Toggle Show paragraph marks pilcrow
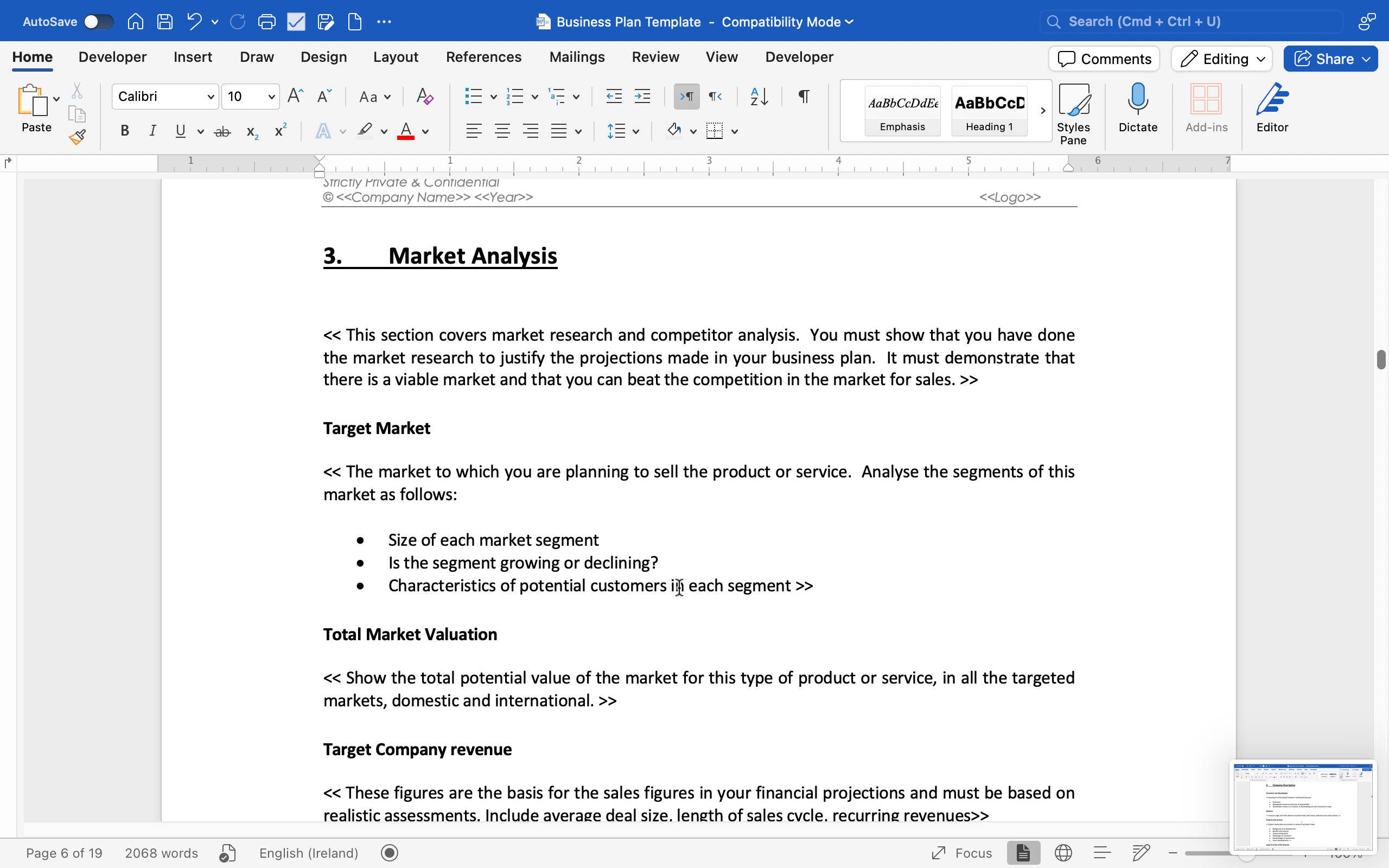This screenshot has width=1389, height=868. [804, 97]
